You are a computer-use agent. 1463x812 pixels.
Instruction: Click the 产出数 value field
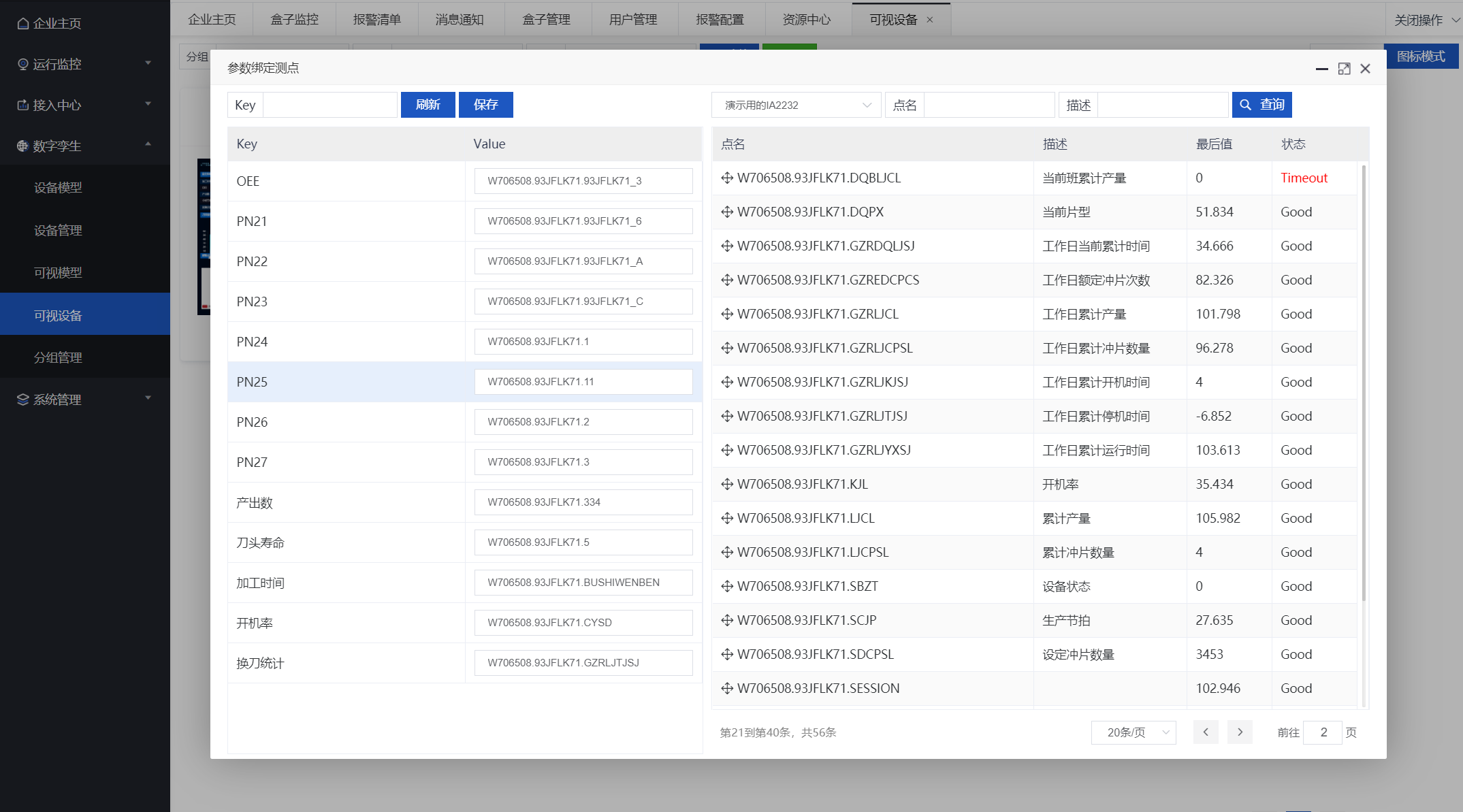[583, 502]
